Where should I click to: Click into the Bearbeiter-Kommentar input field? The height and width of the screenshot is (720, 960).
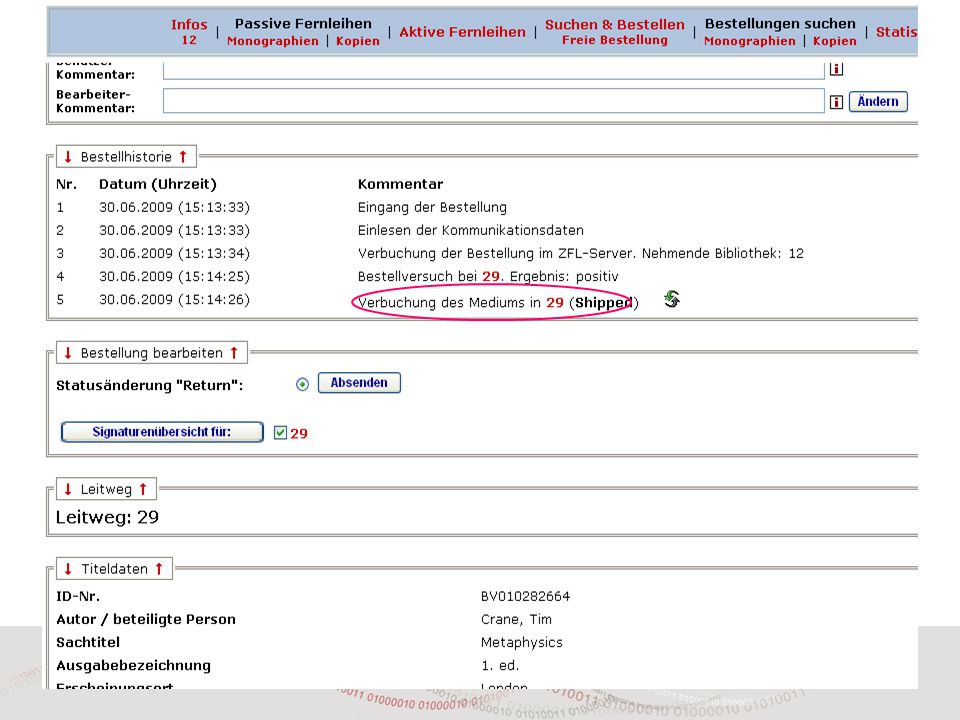[493, 101]
